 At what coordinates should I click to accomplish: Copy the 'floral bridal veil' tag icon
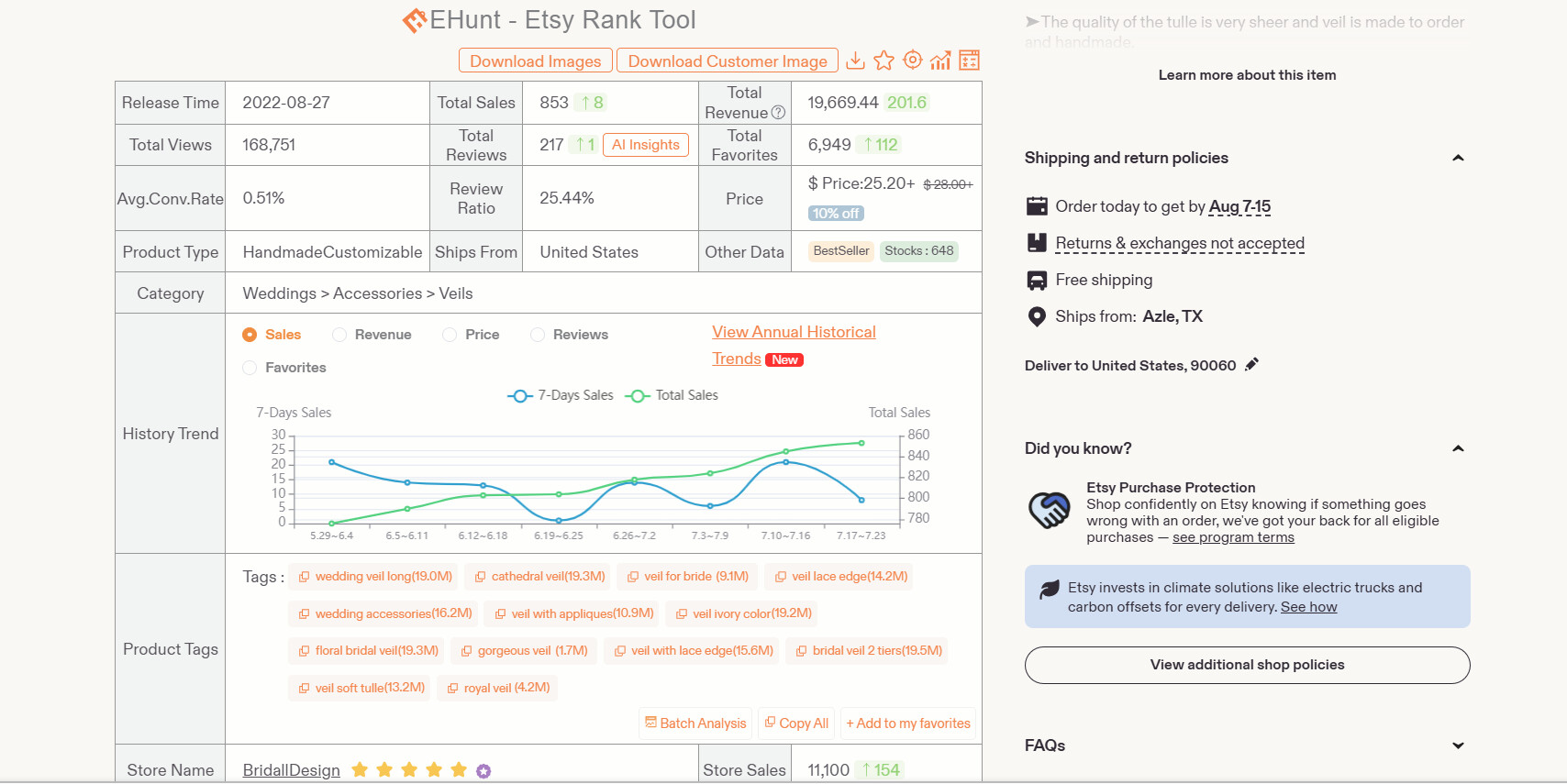304,651
